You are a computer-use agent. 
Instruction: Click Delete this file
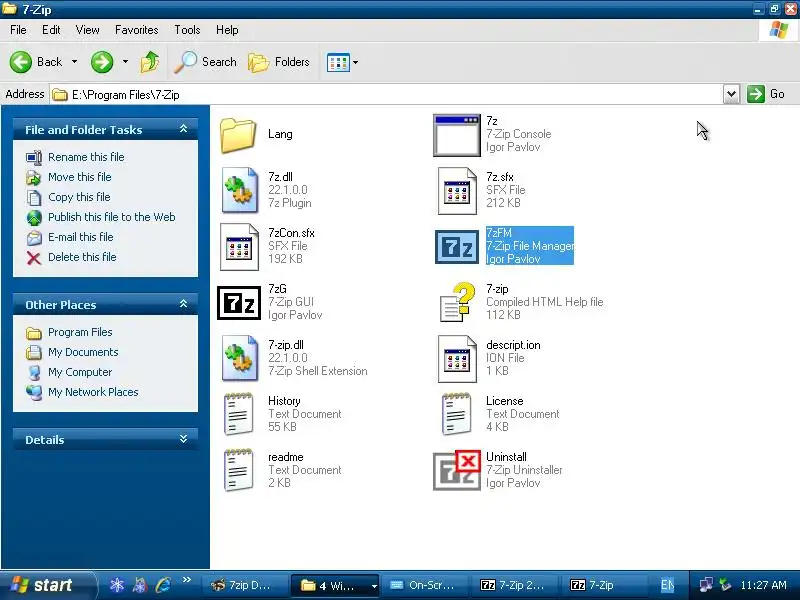pos(82,257)
